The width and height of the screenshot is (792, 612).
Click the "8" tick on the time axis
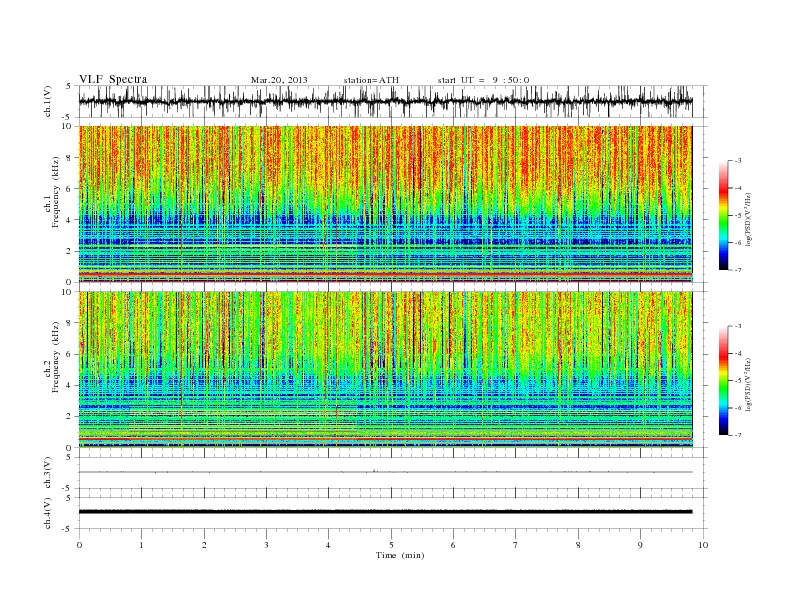578,545
